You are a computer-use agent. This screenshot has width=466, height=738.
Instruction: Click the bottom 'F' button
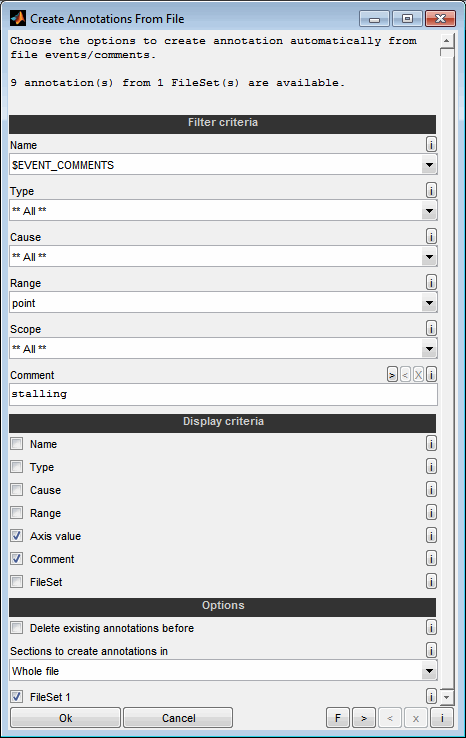coord(337,718)
